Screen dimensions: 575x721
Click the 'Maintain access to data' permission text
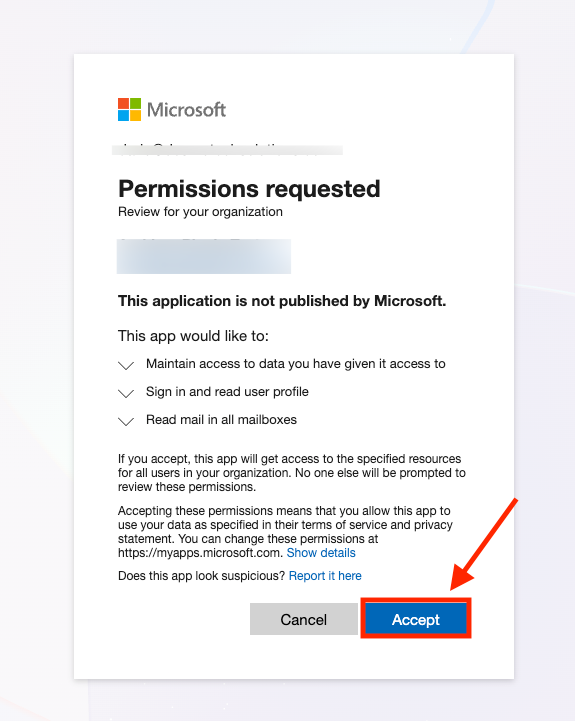[296, 364]
